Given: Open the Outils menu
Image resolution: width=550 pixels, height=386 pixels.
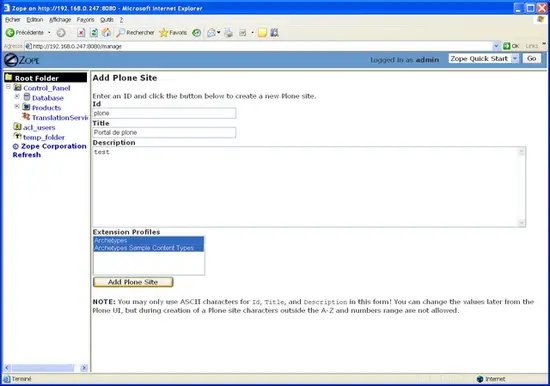Looking at the screenshot, I should [107, 20].
